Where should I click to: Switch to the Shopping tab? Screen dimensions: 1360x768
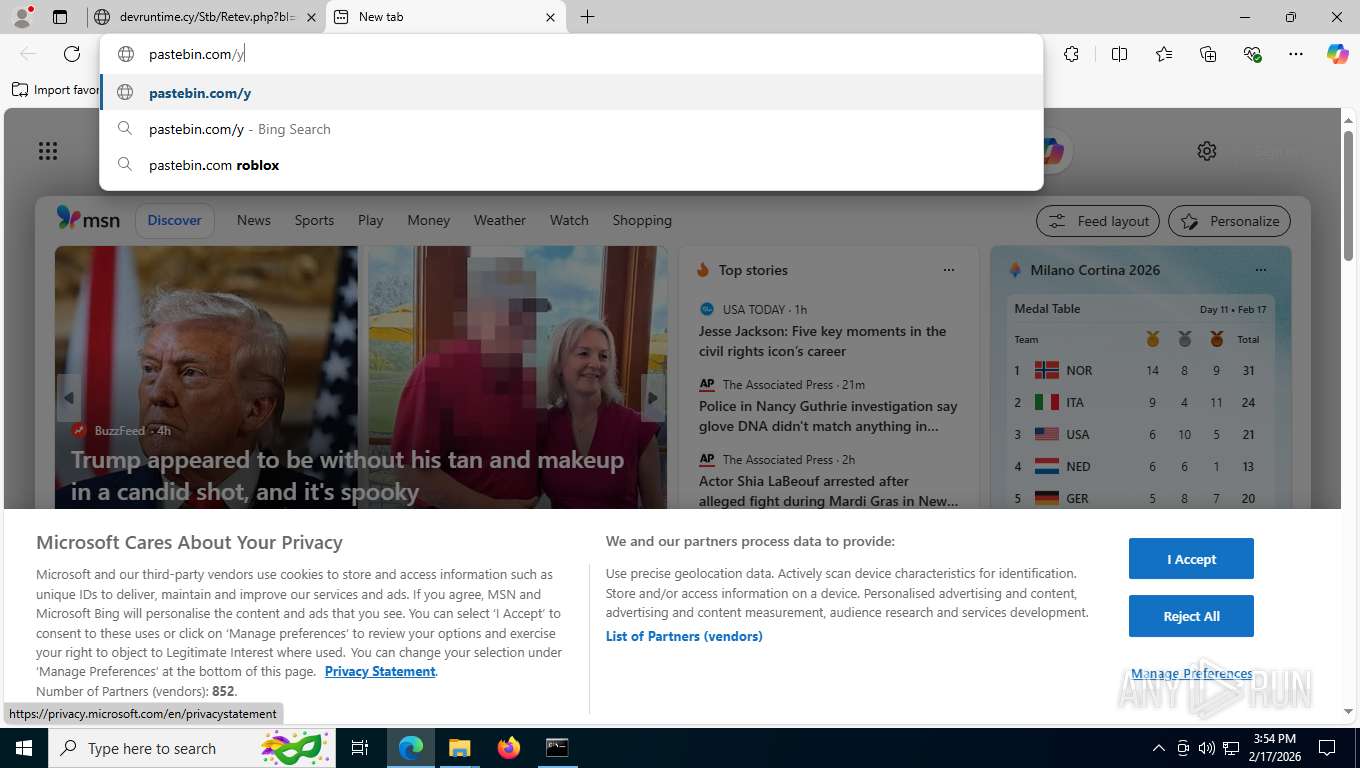pos(642,220)
